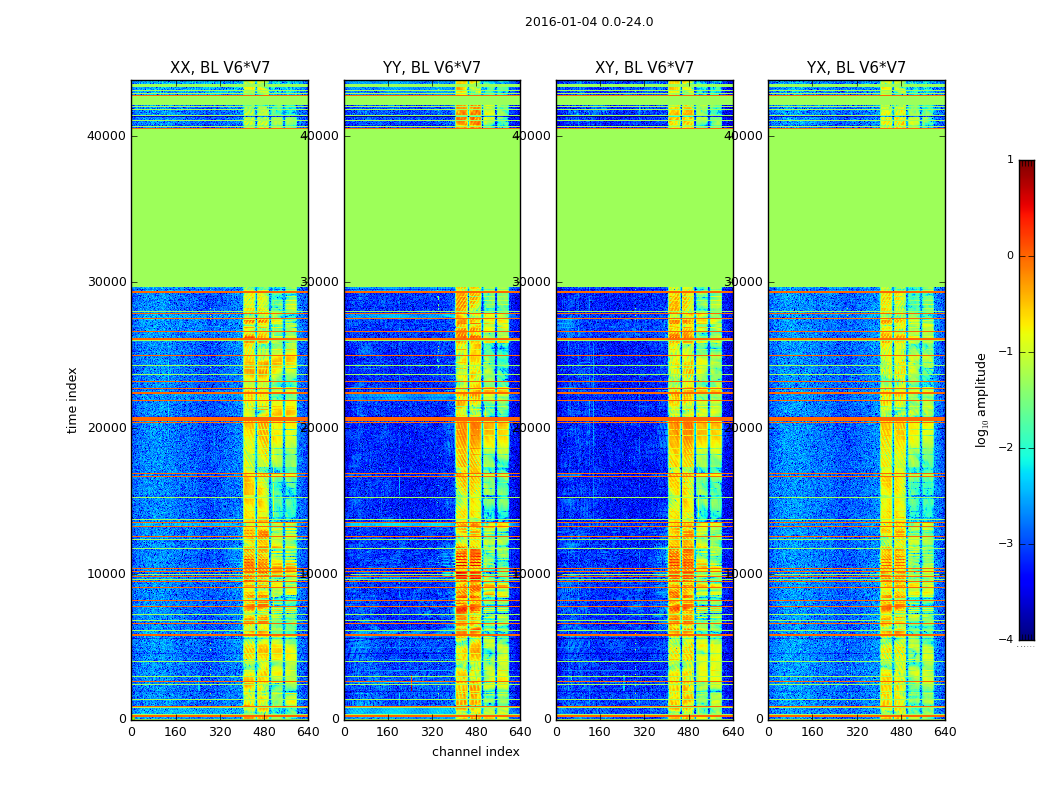1050x800 pixels.
Task: Click the figure title 2016-01-04 0.0-24.0
Action: (589, 22)
